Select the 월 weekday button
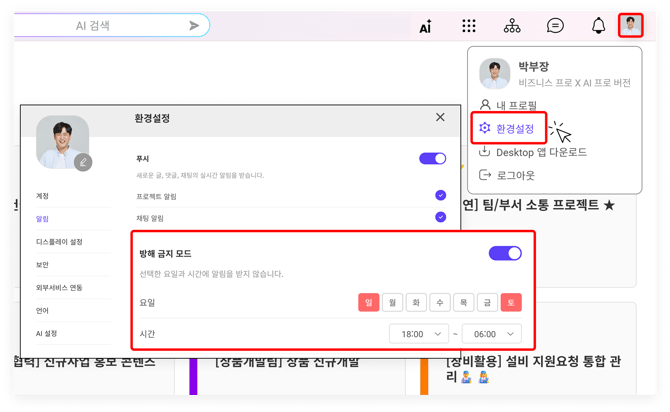 coord(393,302)
